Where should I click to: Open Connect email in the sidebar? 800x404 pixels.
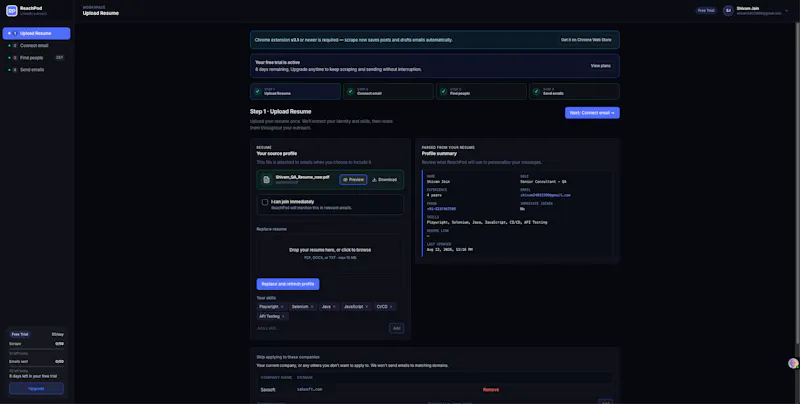(36, 45)
